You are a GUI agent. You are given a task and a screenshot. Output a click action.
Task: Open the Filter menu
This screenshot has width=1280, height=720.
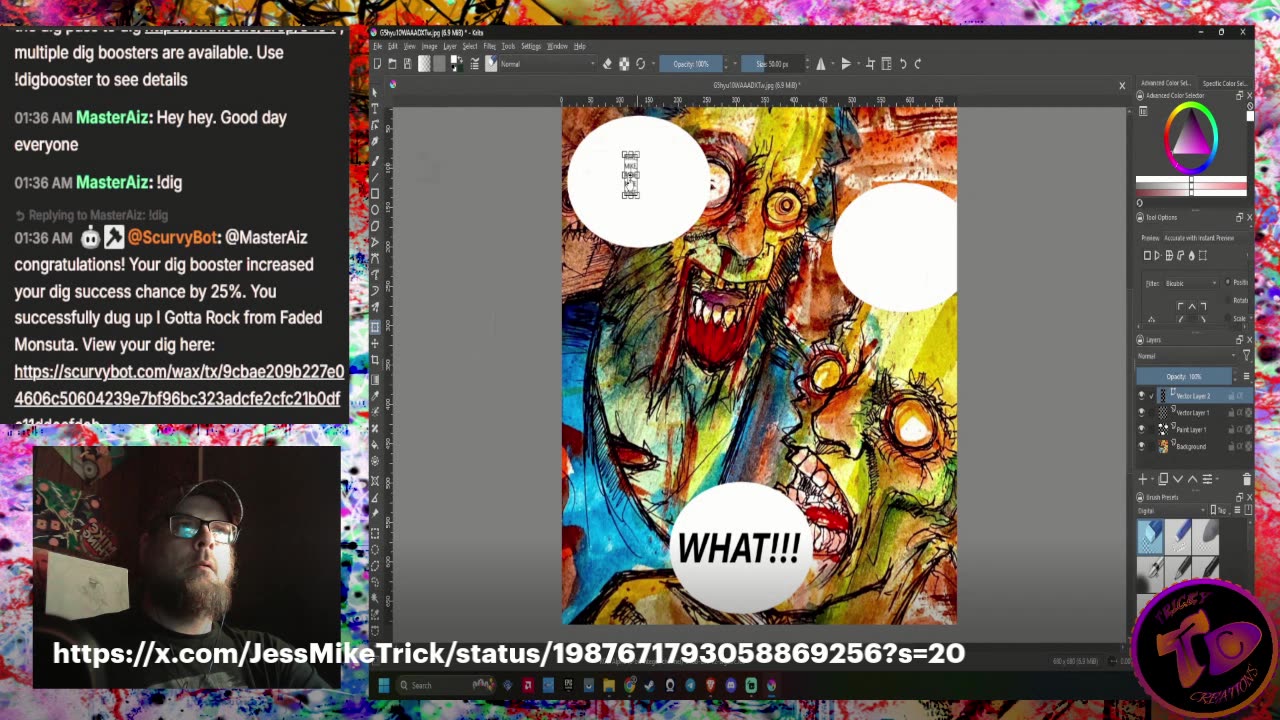point(489,46)
